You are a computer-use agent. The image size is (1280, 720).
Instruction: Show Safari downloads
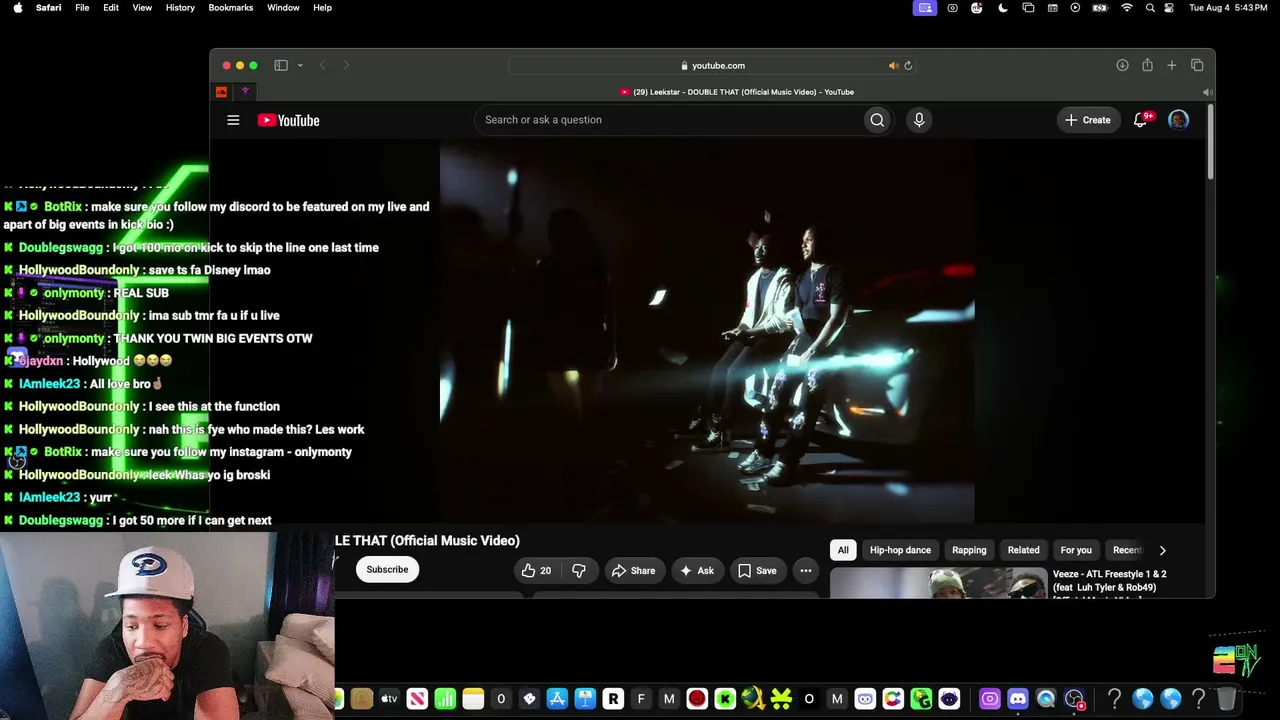coord(1122,65)
